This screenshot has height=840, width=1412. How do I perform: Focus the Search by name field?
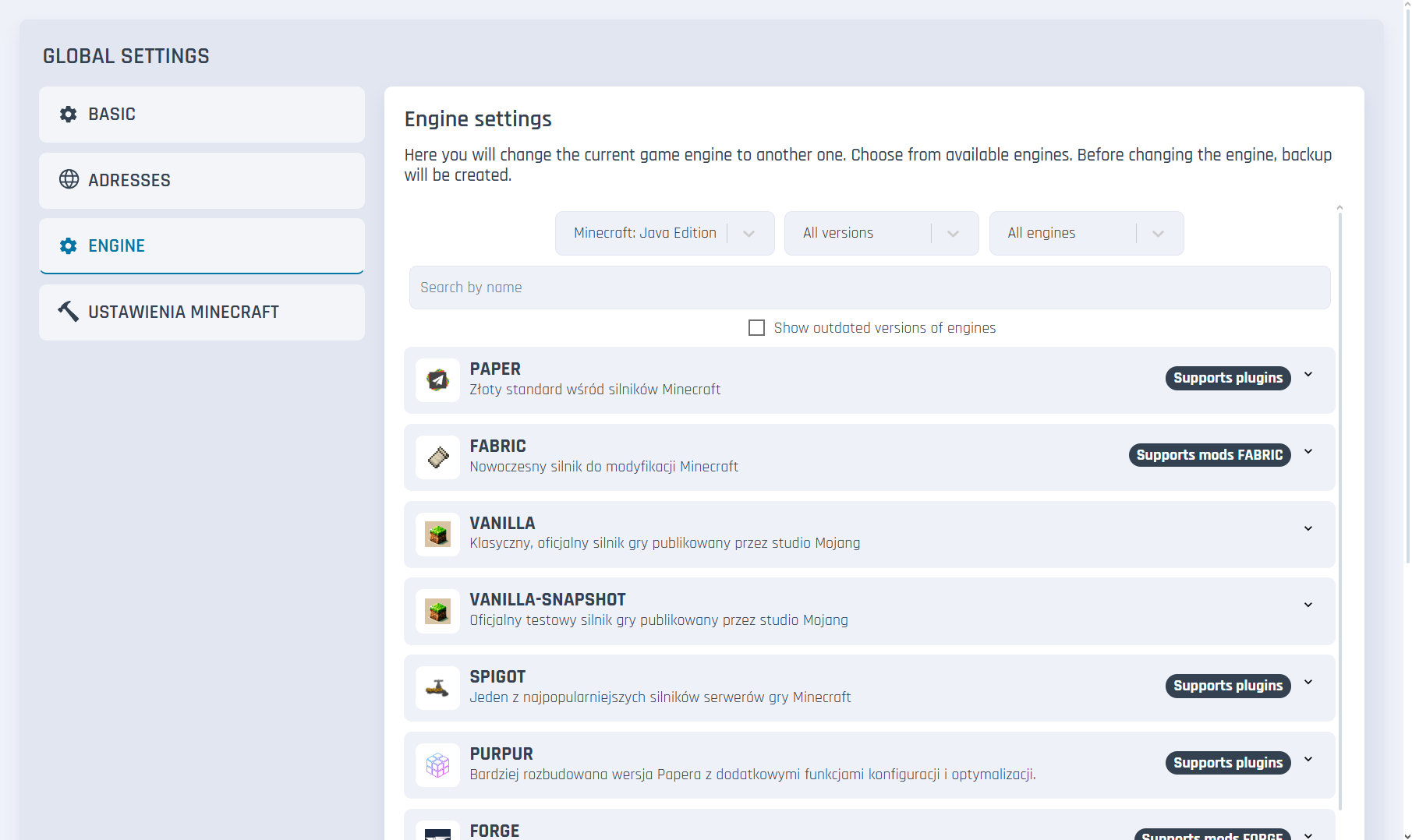coord(869,288)
